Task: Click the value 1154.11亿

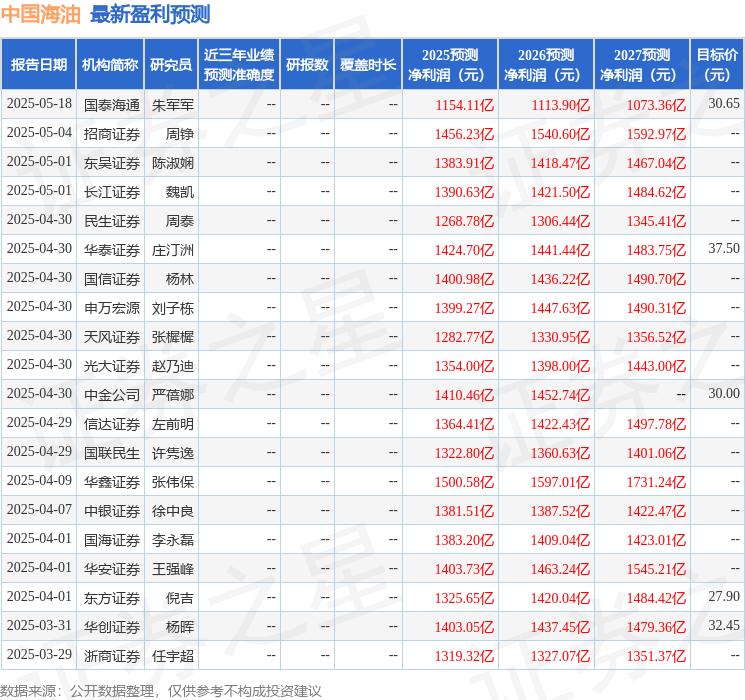Action: [x=465, y=105]
